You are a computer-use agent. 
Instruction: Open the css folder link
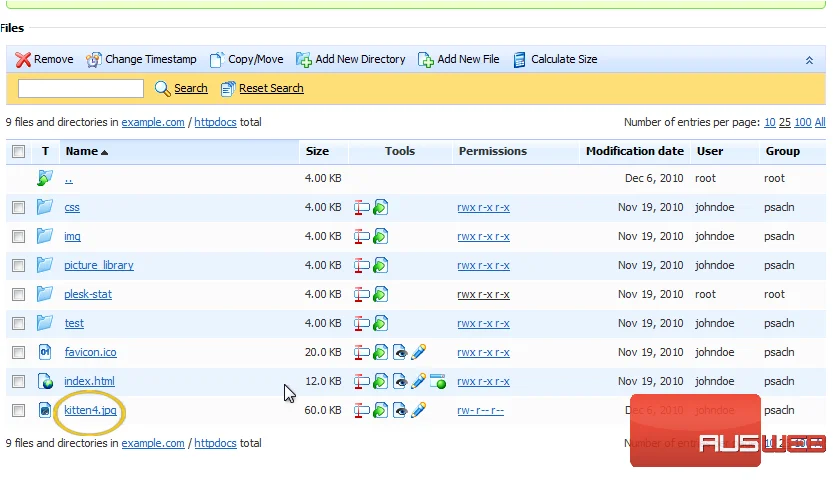(72, 207)
